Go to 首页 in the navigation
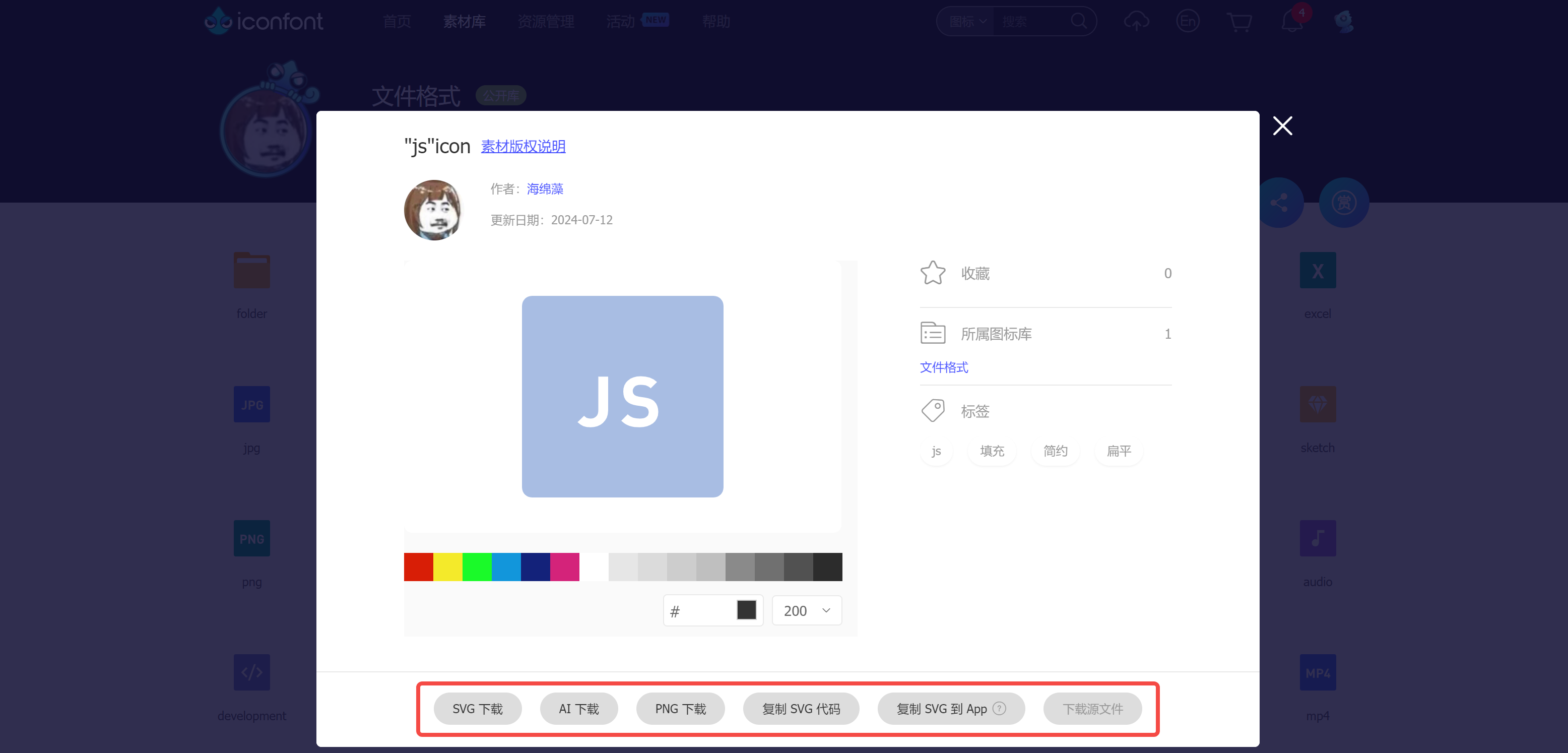Image resolution: width=1568 pixels, height=753 pixels. 397,21
